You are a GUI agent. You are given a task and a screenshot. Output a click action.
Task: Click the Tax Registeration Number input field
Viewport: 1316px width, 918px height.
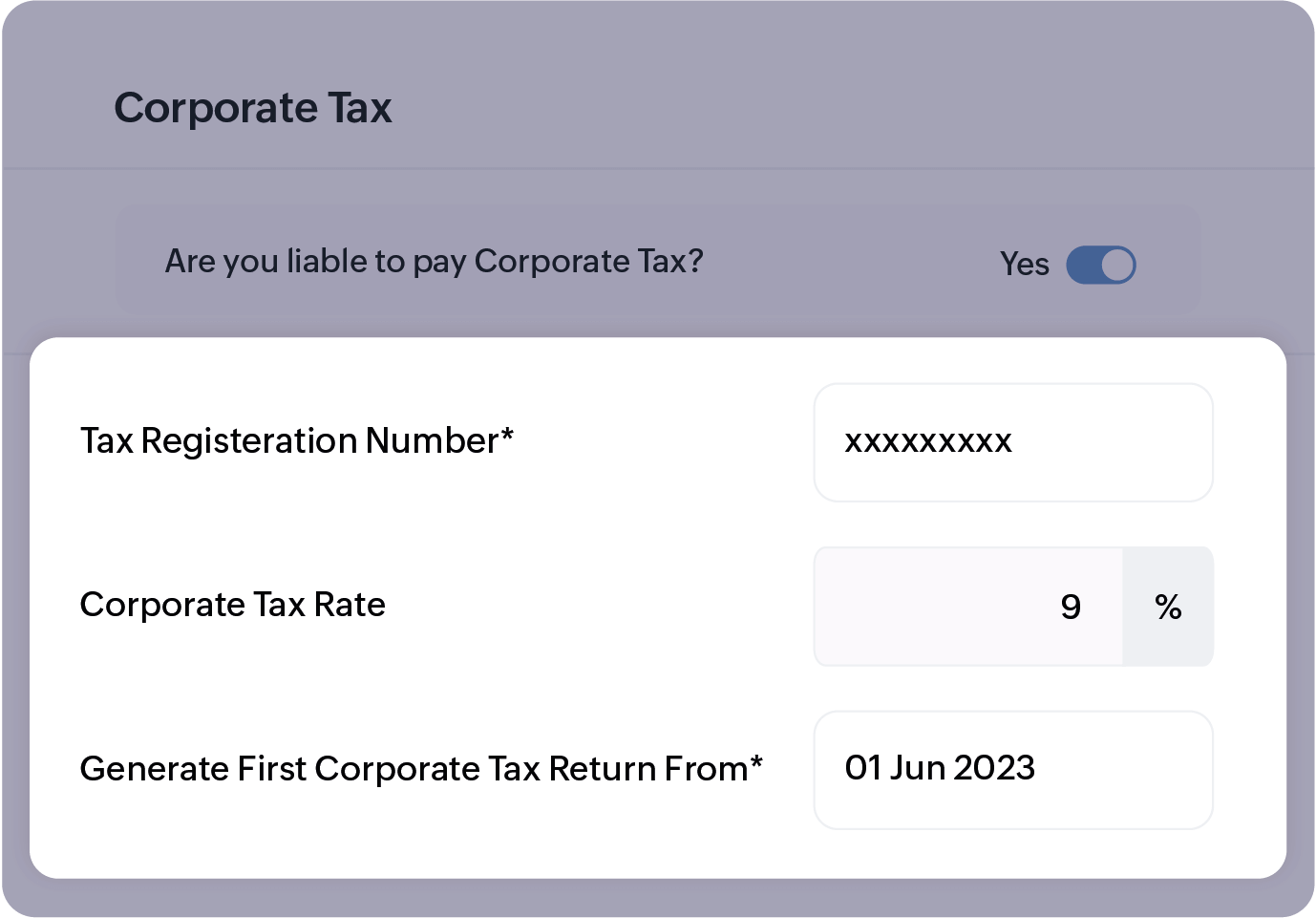1012,442
